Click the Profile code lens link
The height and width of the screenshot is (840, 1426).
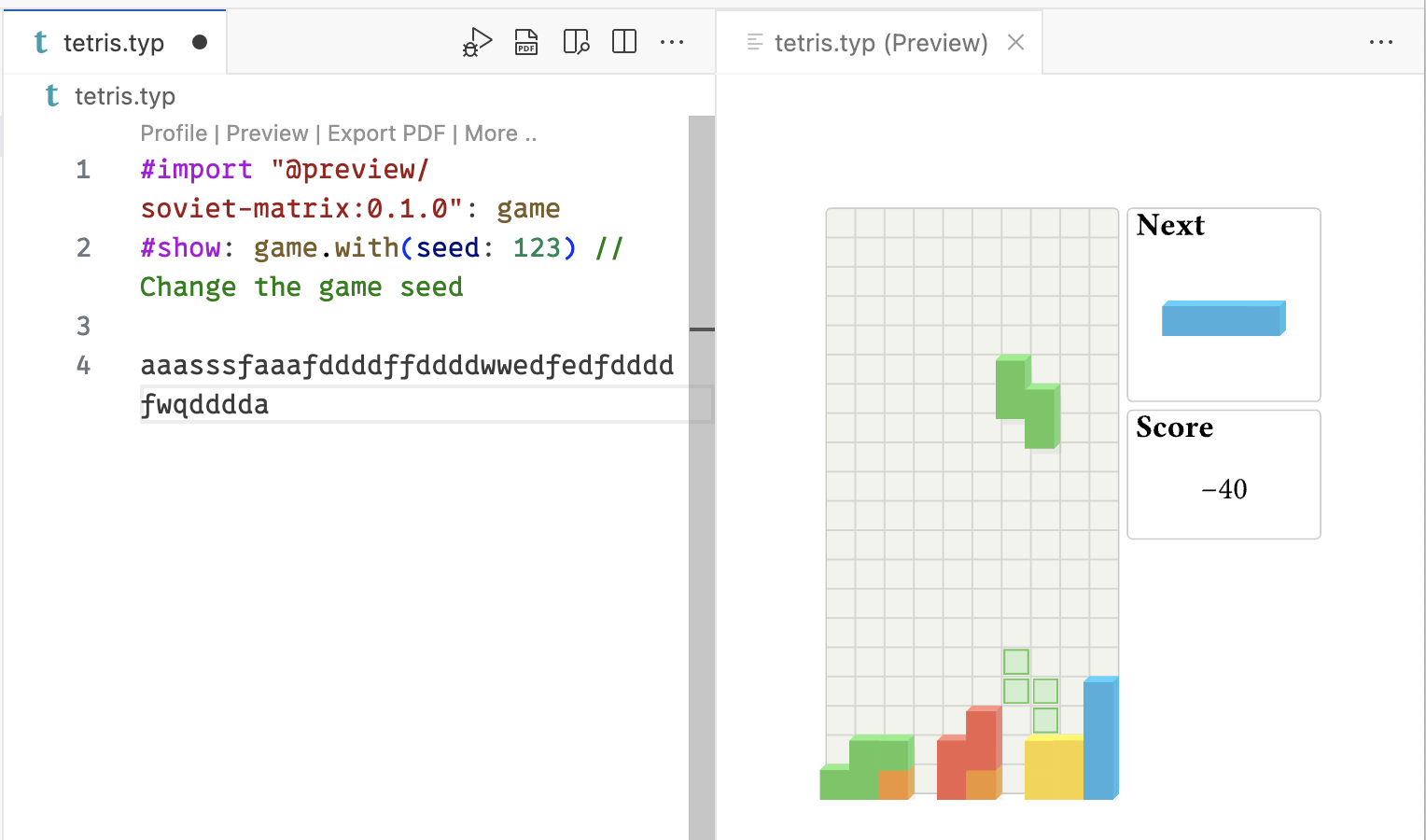(x=174, y=133)
